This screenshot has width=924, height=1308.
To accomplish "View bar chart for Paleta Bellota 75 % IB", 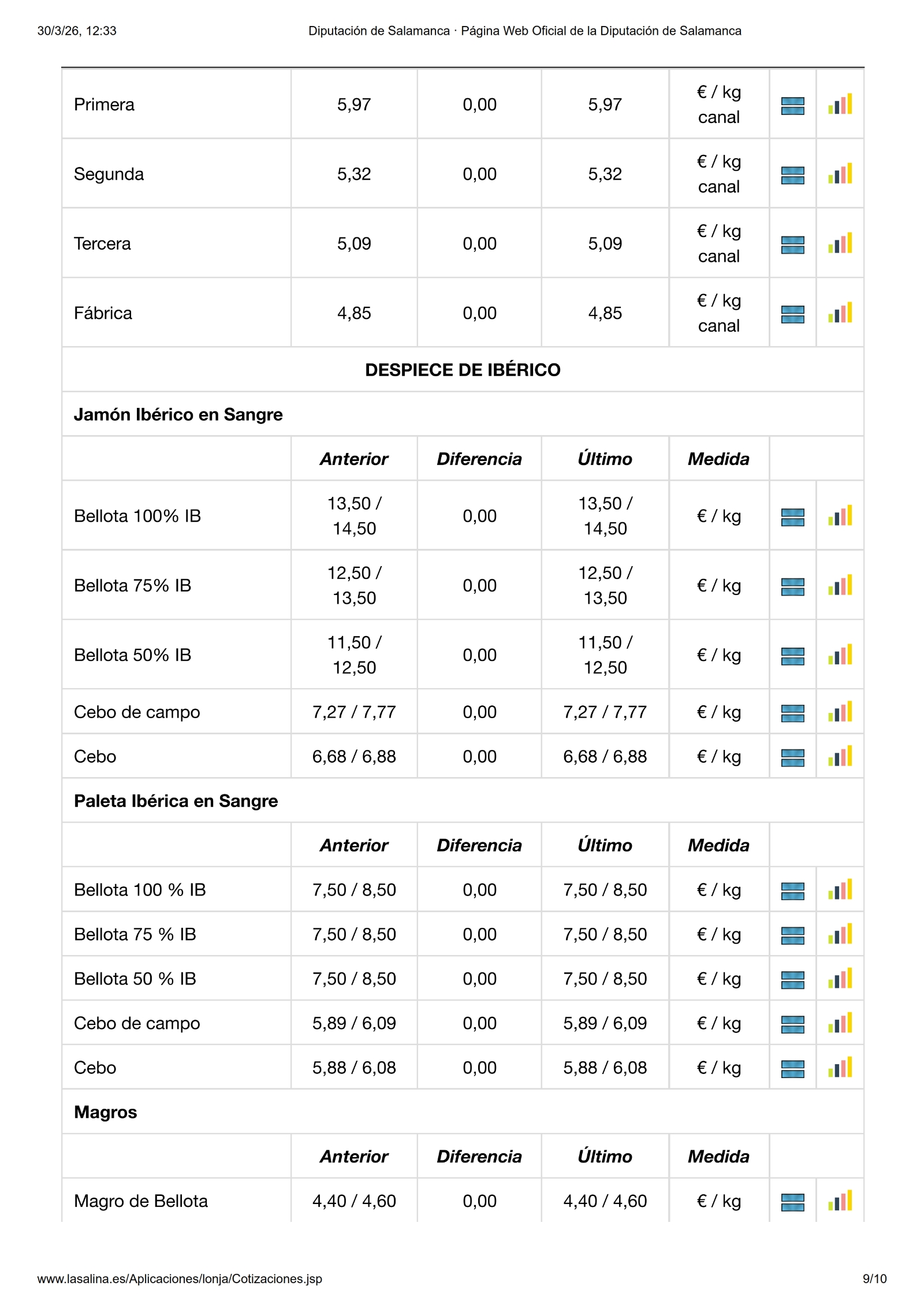I will 840,935.
